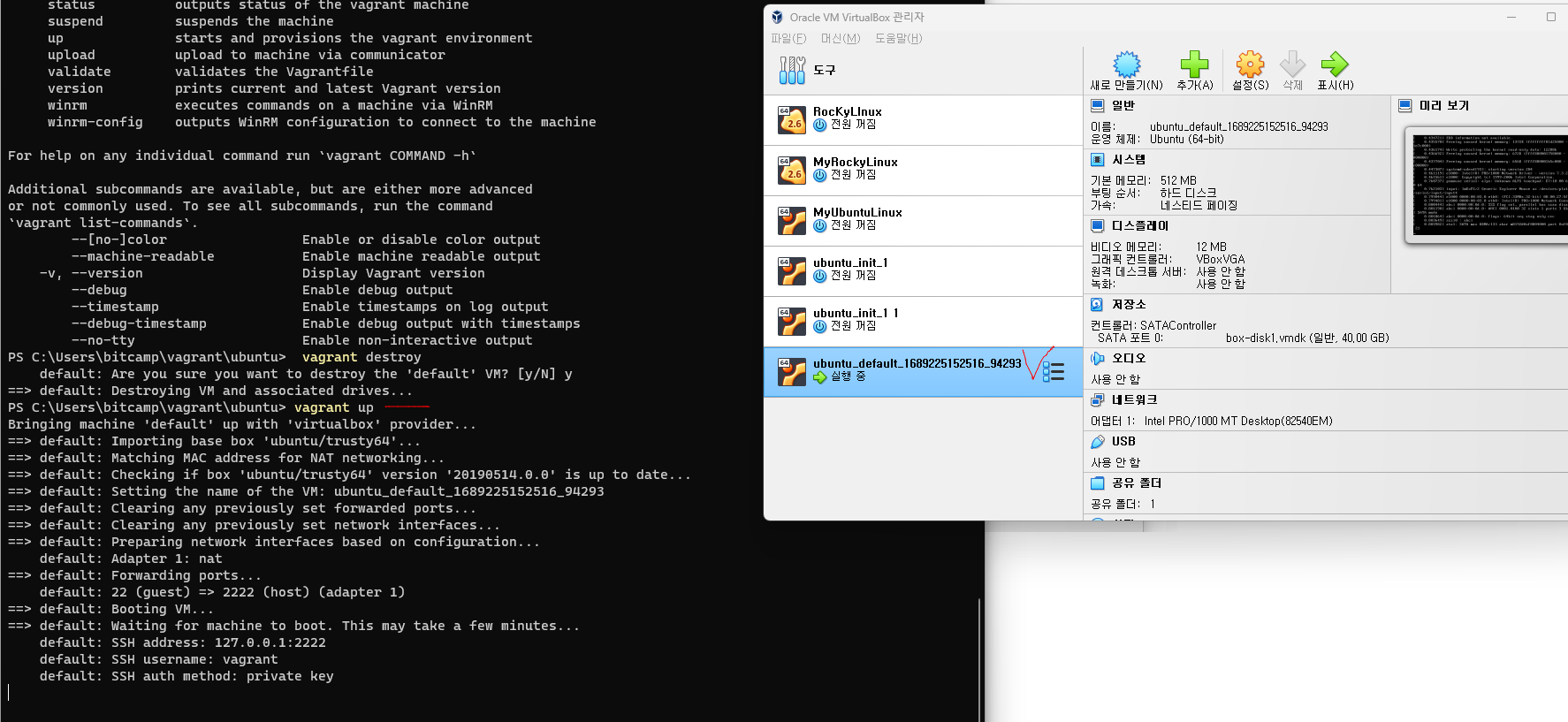Open Settings (설정) gear icon
Image resolution: width=1568 pixels, height=722 pixels.
[1250, 65]
